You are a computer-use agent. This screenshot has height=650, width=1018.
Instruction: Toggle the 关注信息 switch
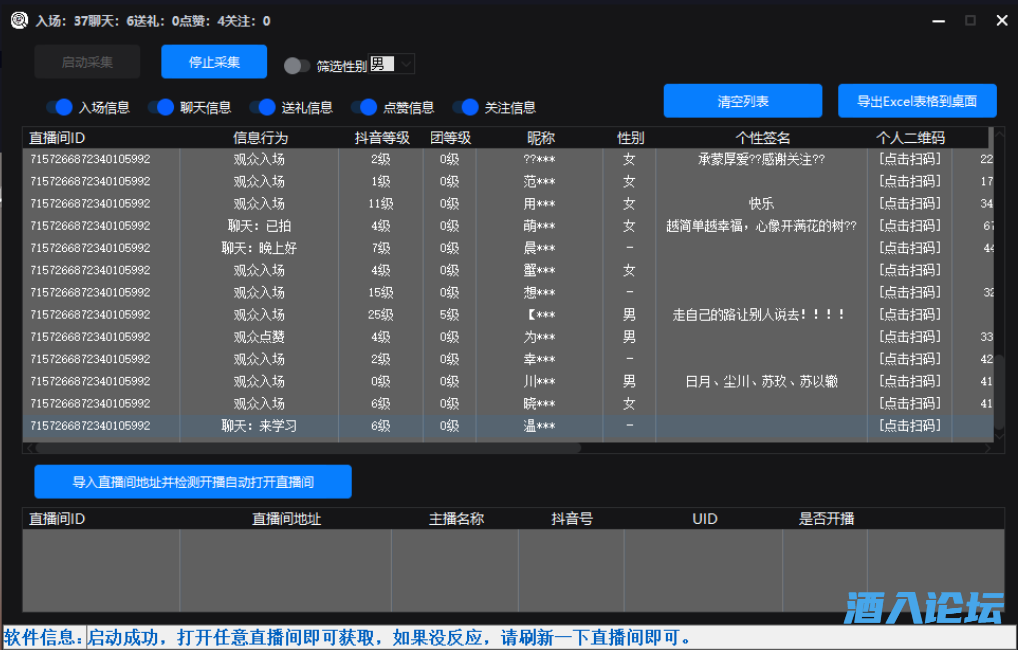click(466, 107)
